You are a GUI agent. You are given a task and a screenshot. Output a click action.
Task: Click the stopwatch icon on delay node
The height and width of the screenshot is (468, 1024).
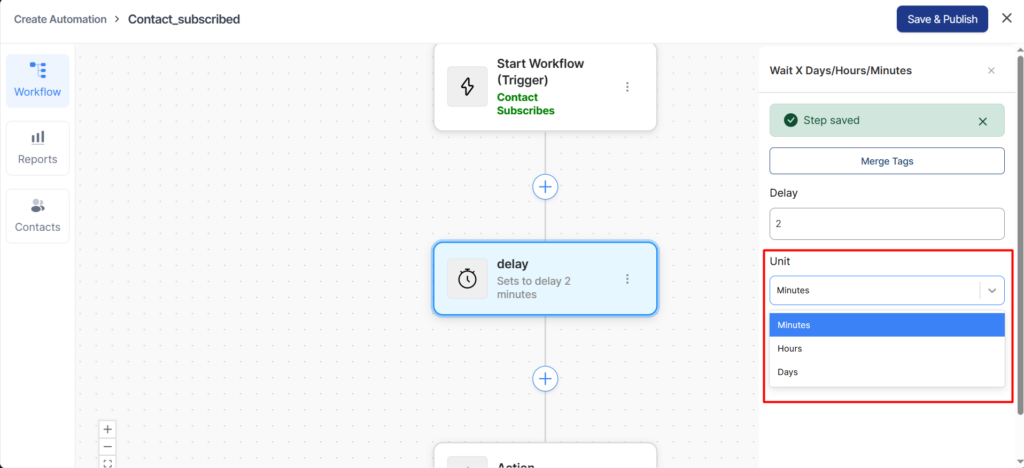pos(467,279)
